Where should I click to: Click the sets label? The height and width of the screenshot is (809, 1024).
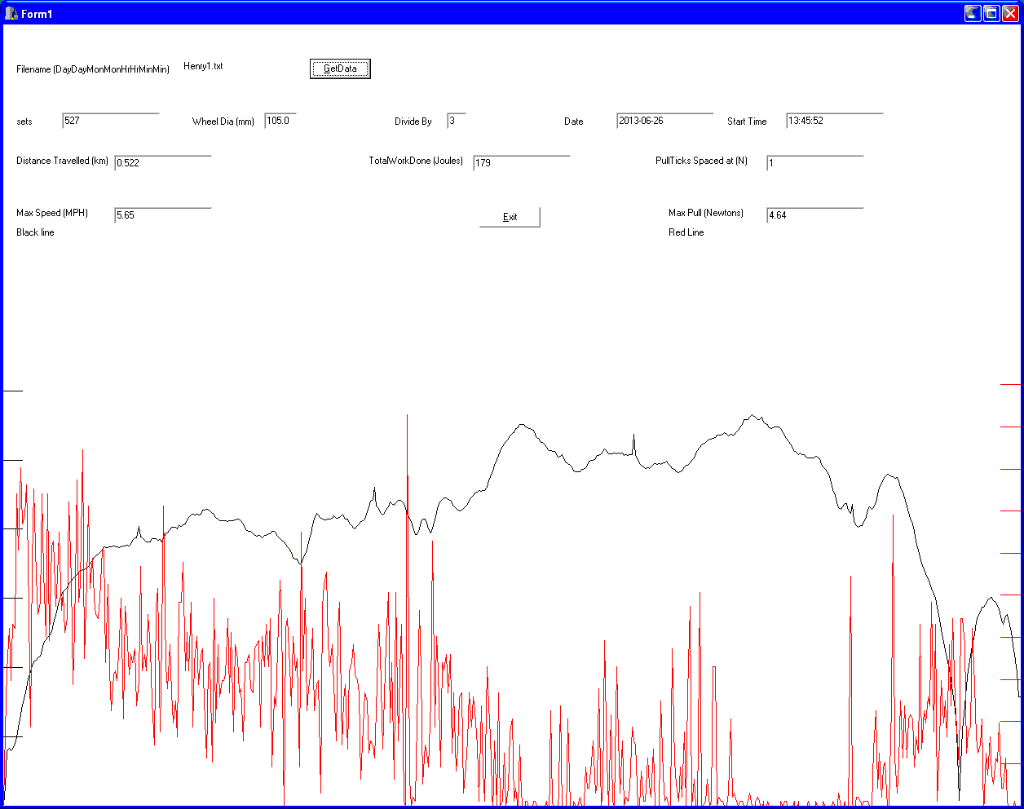[x=24, y=121]
